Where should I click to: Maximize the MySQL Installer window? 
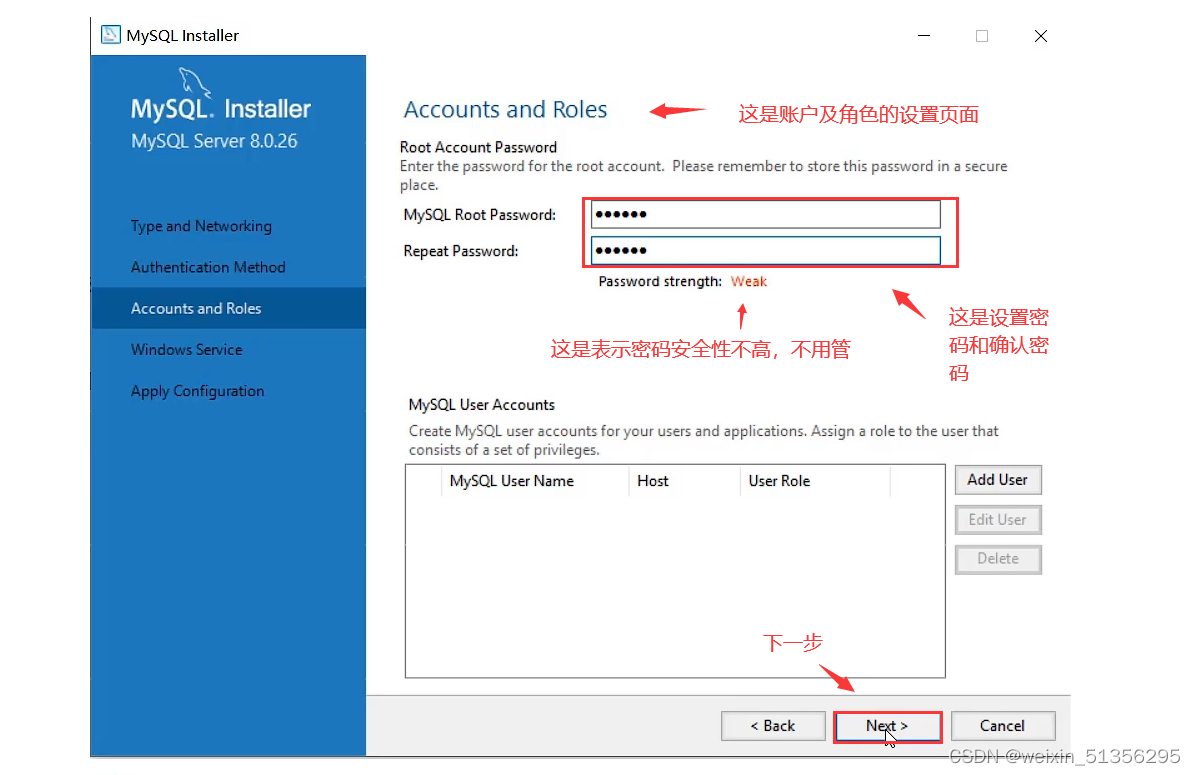tap(982, 36)
